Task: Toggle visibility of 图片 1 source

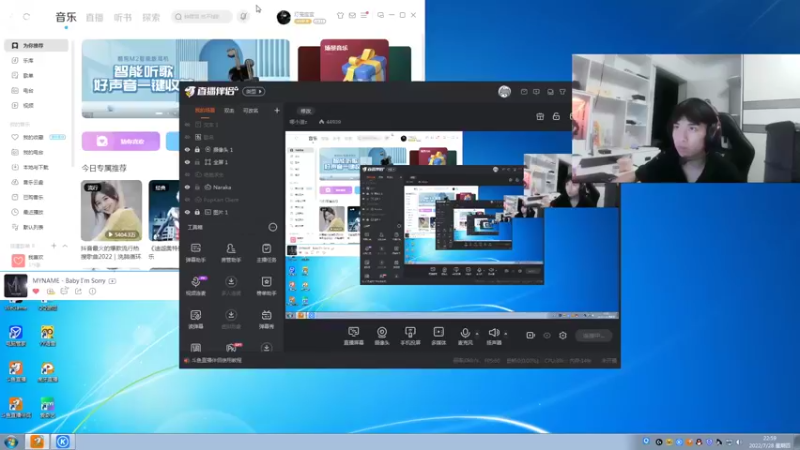Action: pyautogui.click(x=187, y=212)
